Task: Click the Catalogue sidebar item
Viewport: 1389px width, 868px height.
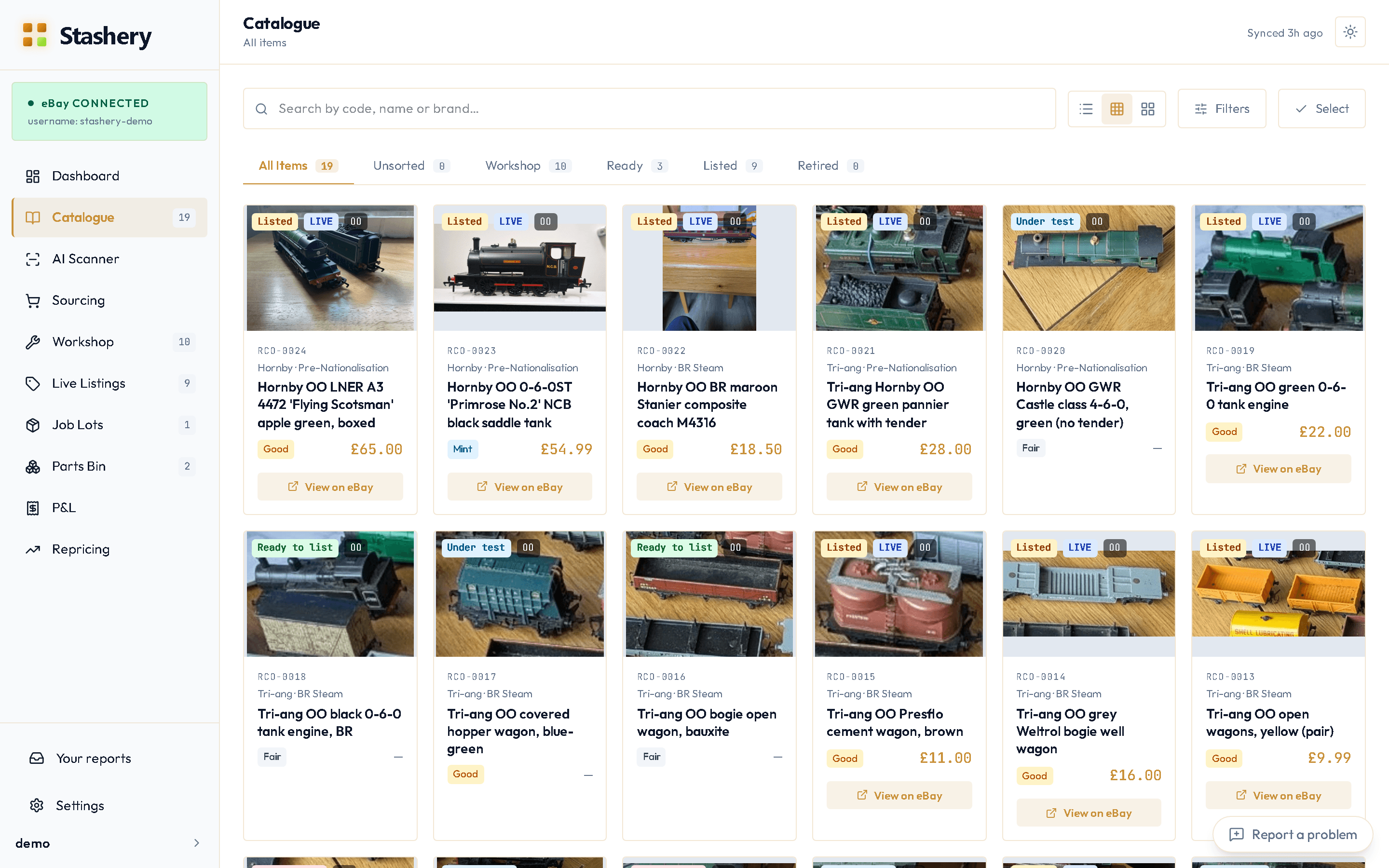Action: [x=109, y=217]
